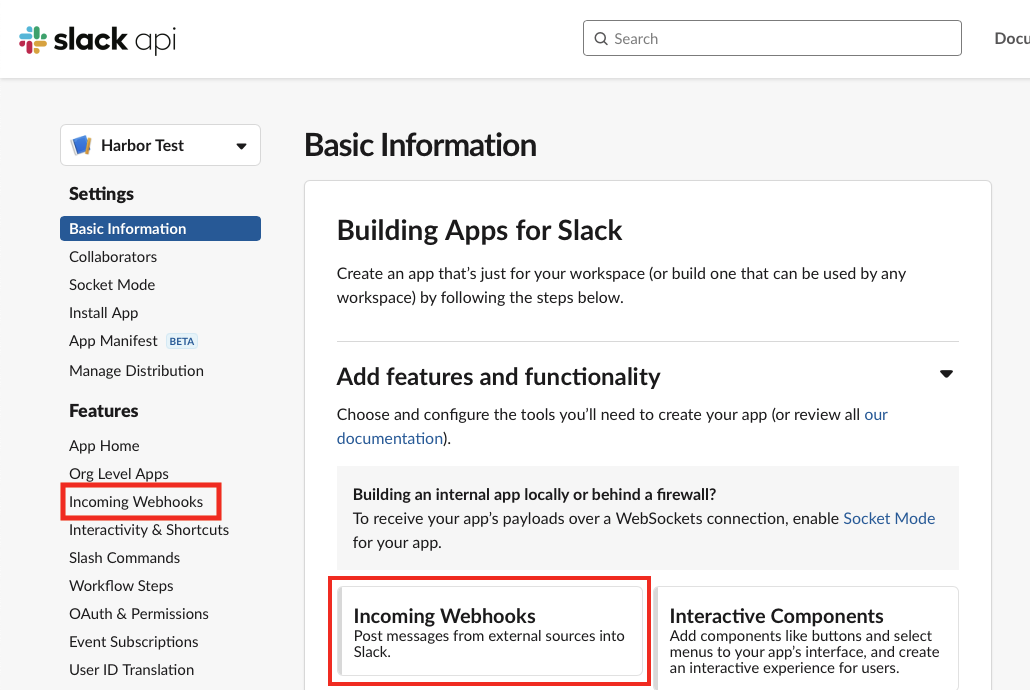Open Manage Distribution settings
Screen dimensions: 1030x690
(137, 371)
